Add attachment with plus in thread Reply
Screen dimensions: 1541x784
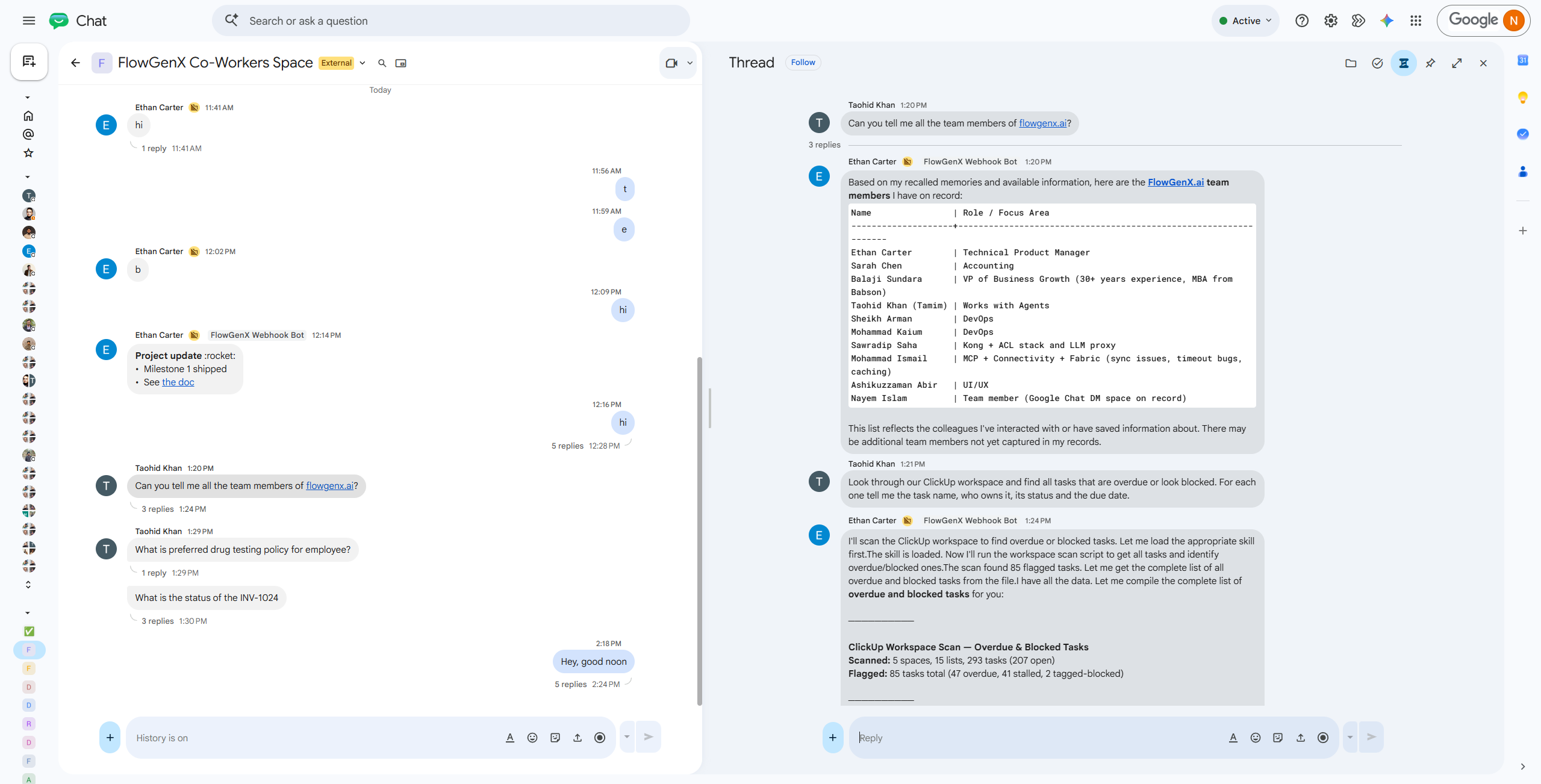(x=833, y=738)
